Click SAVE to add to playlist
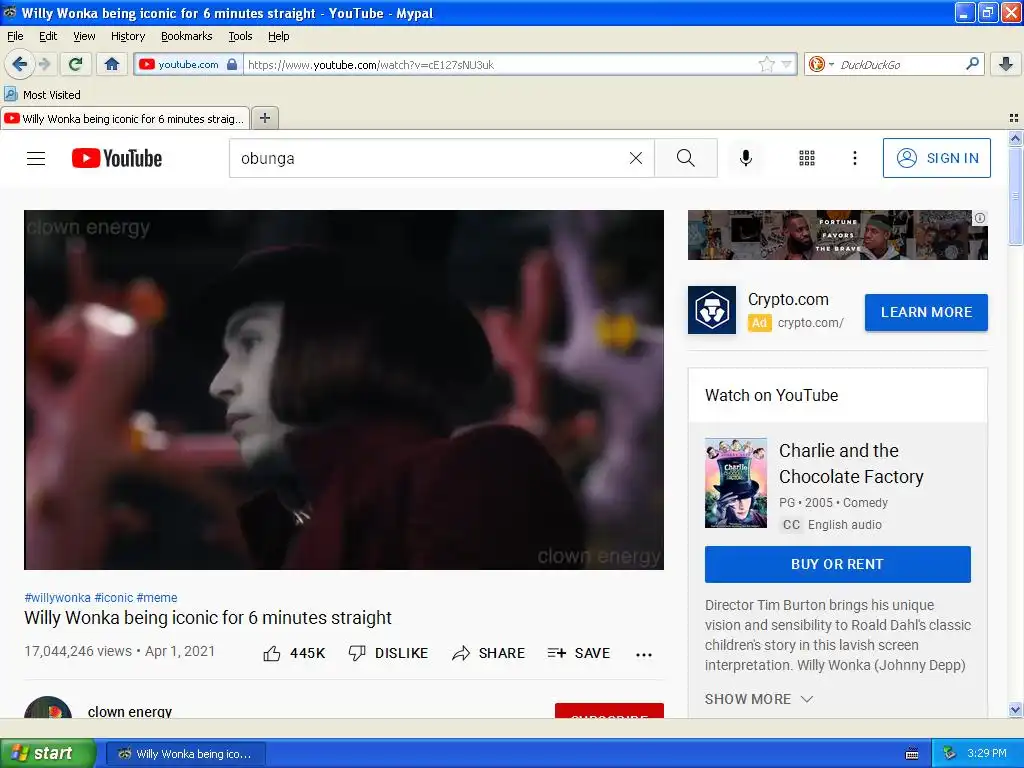The image size is (1024, 768). [579, 653]
